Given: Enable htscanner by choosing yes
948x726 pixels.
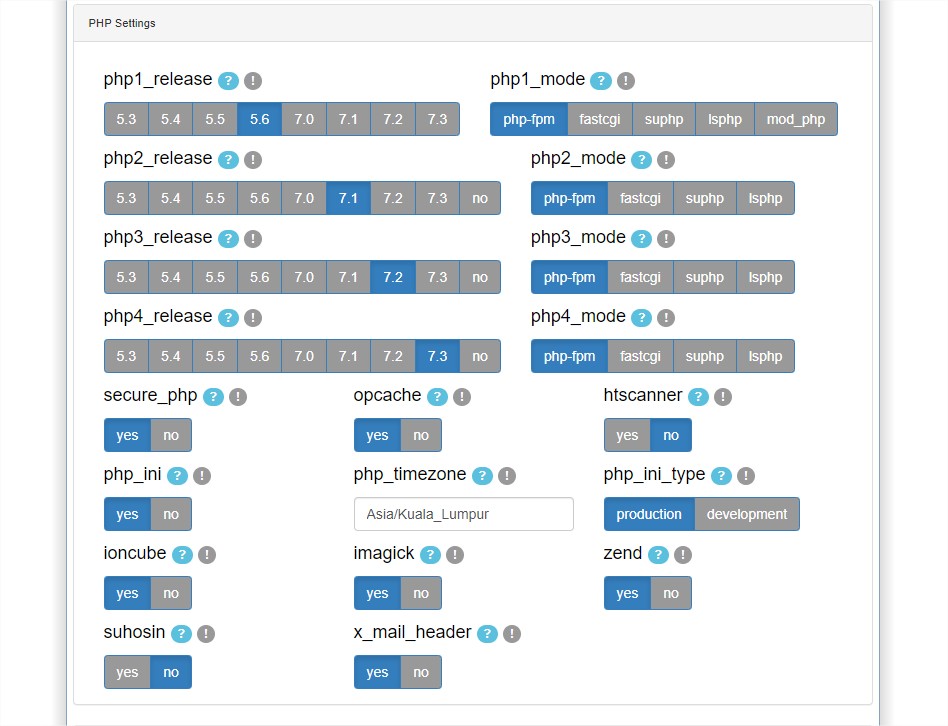Looking at the screenshot, I should click(627, 435).
